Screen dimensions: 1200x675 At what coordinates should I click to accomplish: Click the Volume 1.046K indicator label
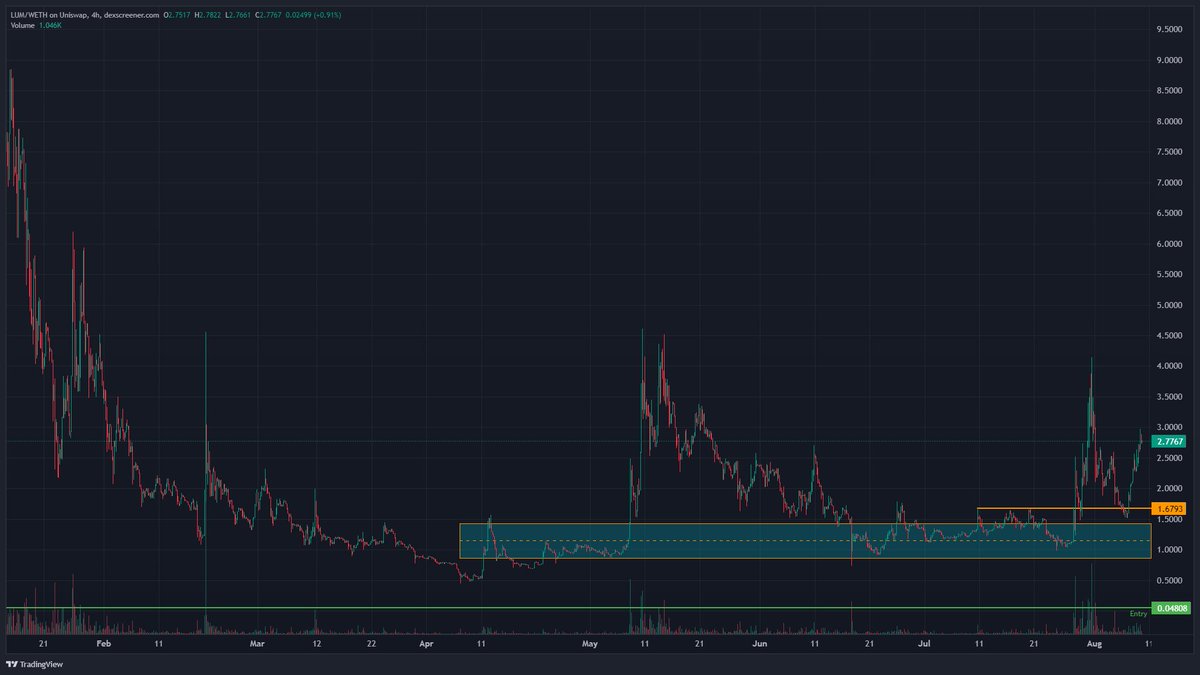34,24
